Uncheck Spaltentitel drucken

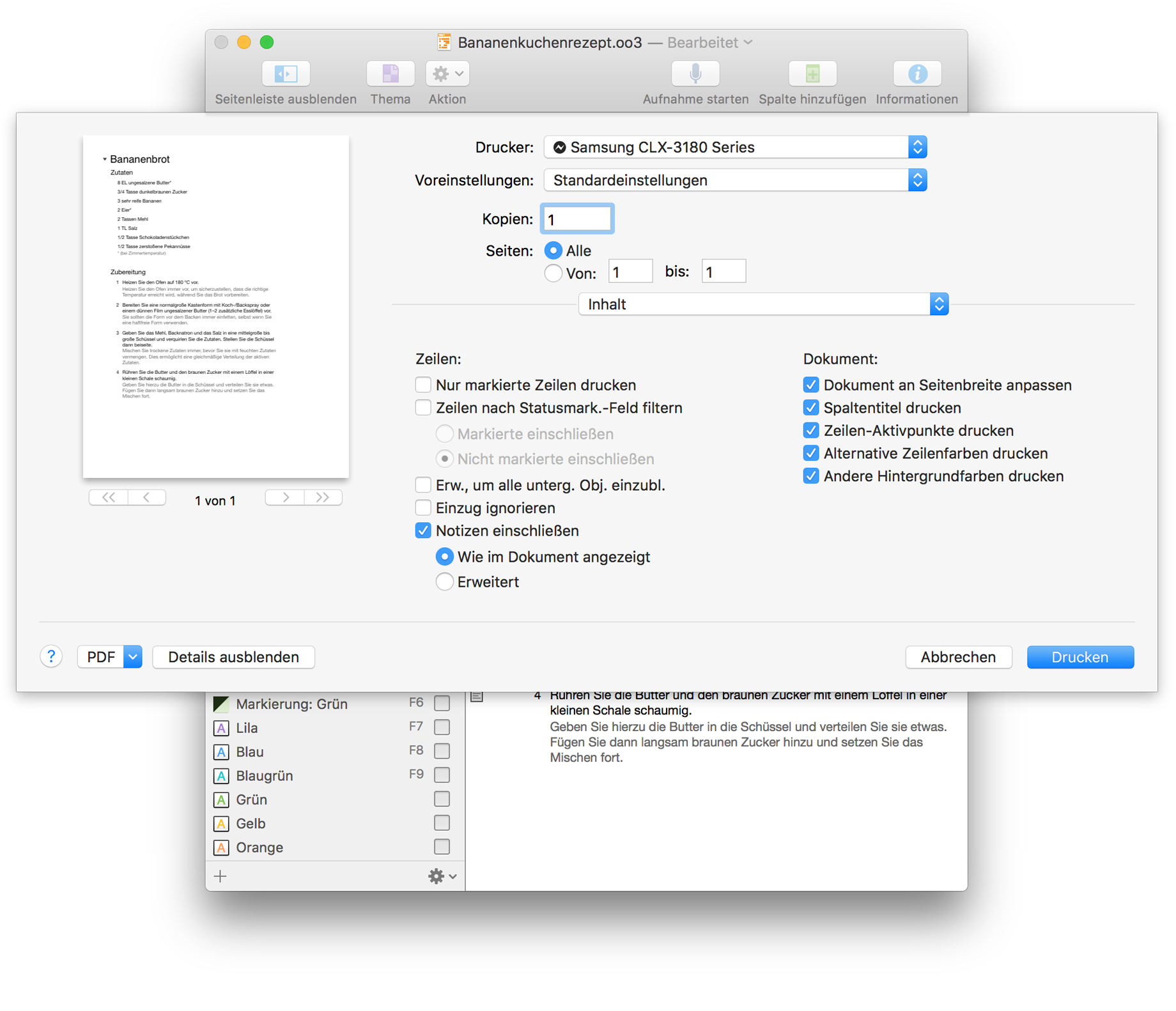click(x=811, y=408)
